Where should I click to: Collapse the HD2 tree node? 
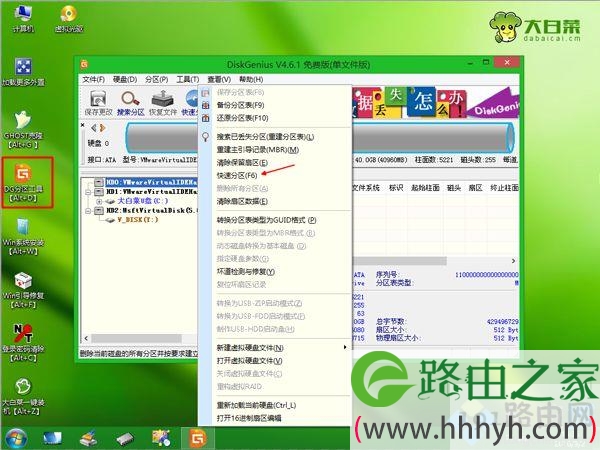click(88, 211)
